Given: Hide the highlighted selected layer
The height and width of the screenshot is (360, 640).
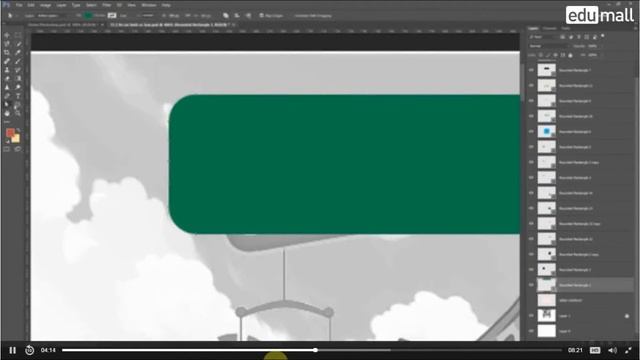Looking at the screenshot, I should coord(531,285).
